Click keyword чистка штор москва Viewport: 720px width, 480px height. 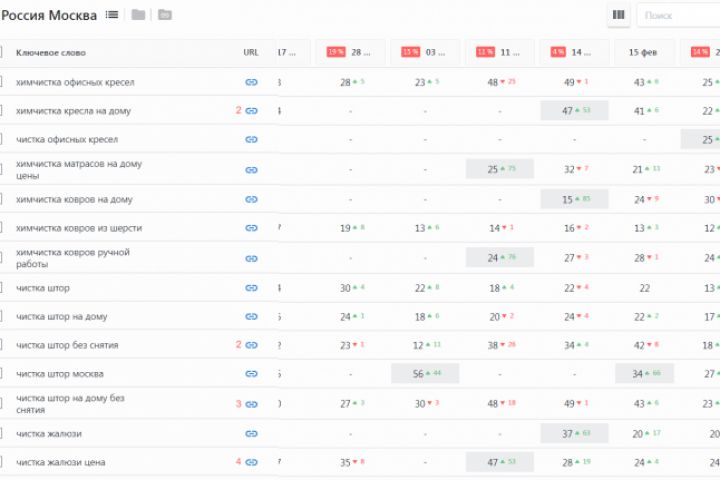click(x=60, y=374)
